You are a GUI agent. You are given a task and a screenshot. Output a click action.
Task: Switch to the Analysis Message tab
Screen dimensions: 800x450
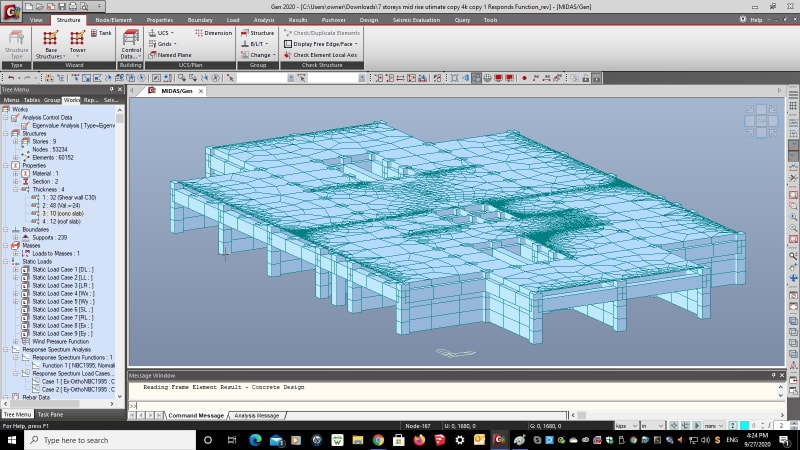(257, 415)
